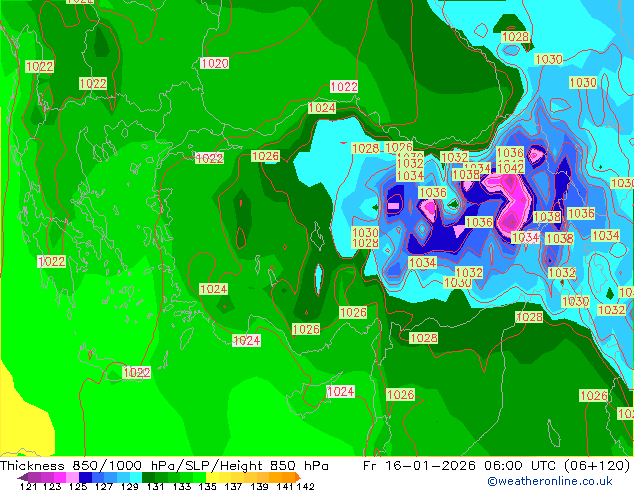This screenshot has width=634, height=490.
Task: Click legend value 129
Action: pyautogui.click(x=130, y=486)
